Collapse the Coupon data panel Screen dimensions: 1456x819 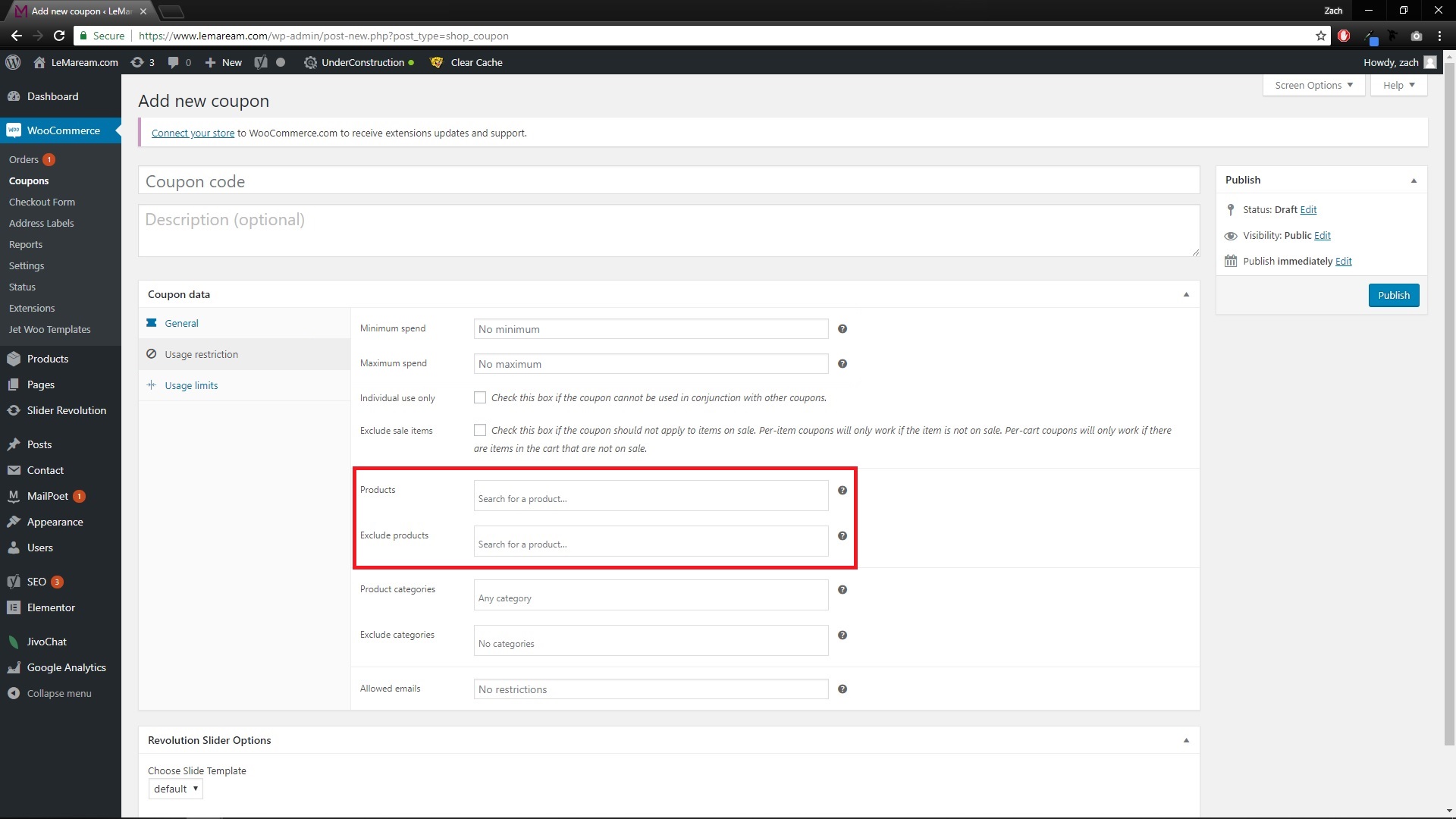pyautogui.click(x=1186, y=294)
